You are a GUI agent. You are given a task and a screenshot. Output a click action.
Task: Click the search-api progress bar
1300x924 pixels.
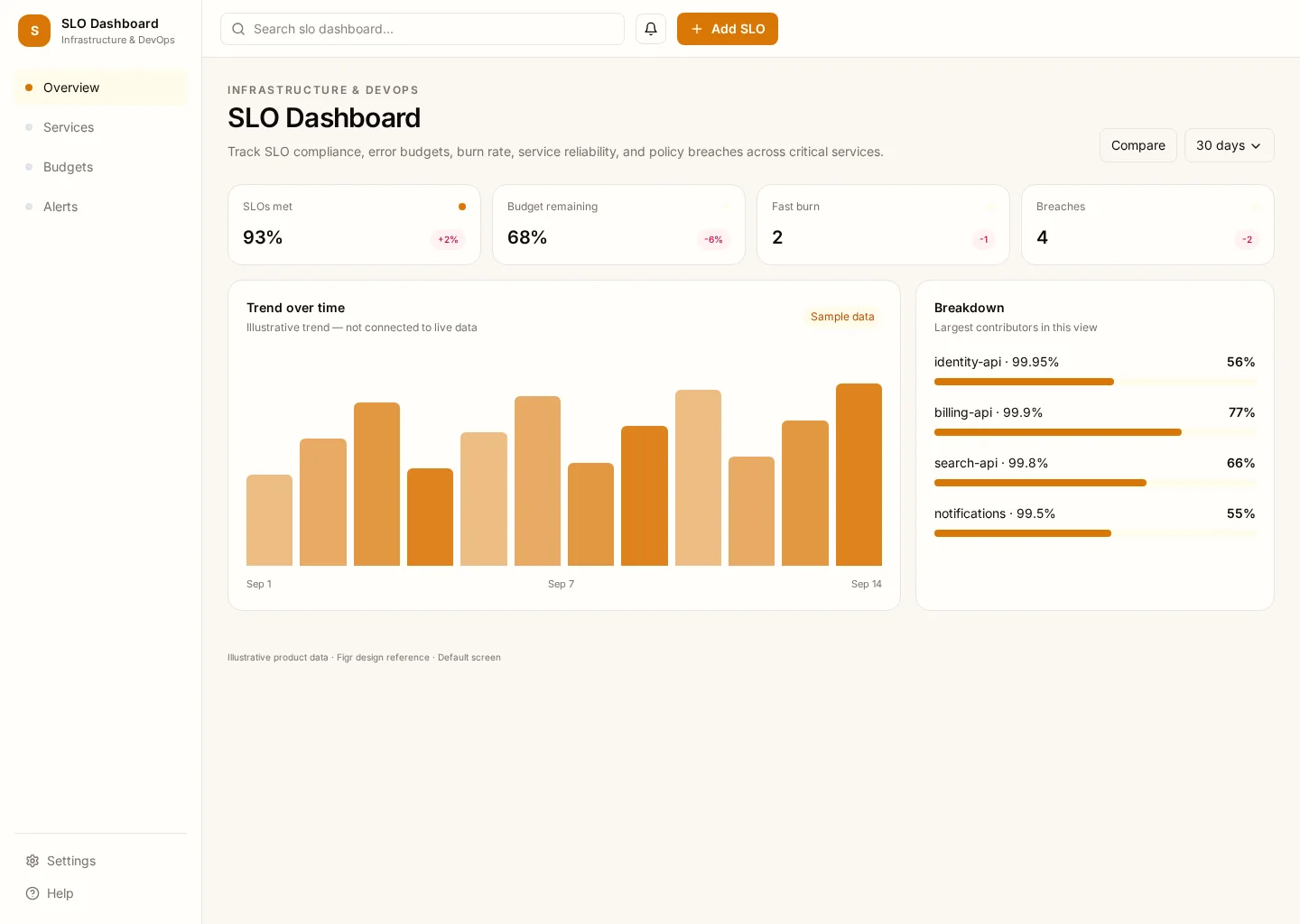(1095, 483)
